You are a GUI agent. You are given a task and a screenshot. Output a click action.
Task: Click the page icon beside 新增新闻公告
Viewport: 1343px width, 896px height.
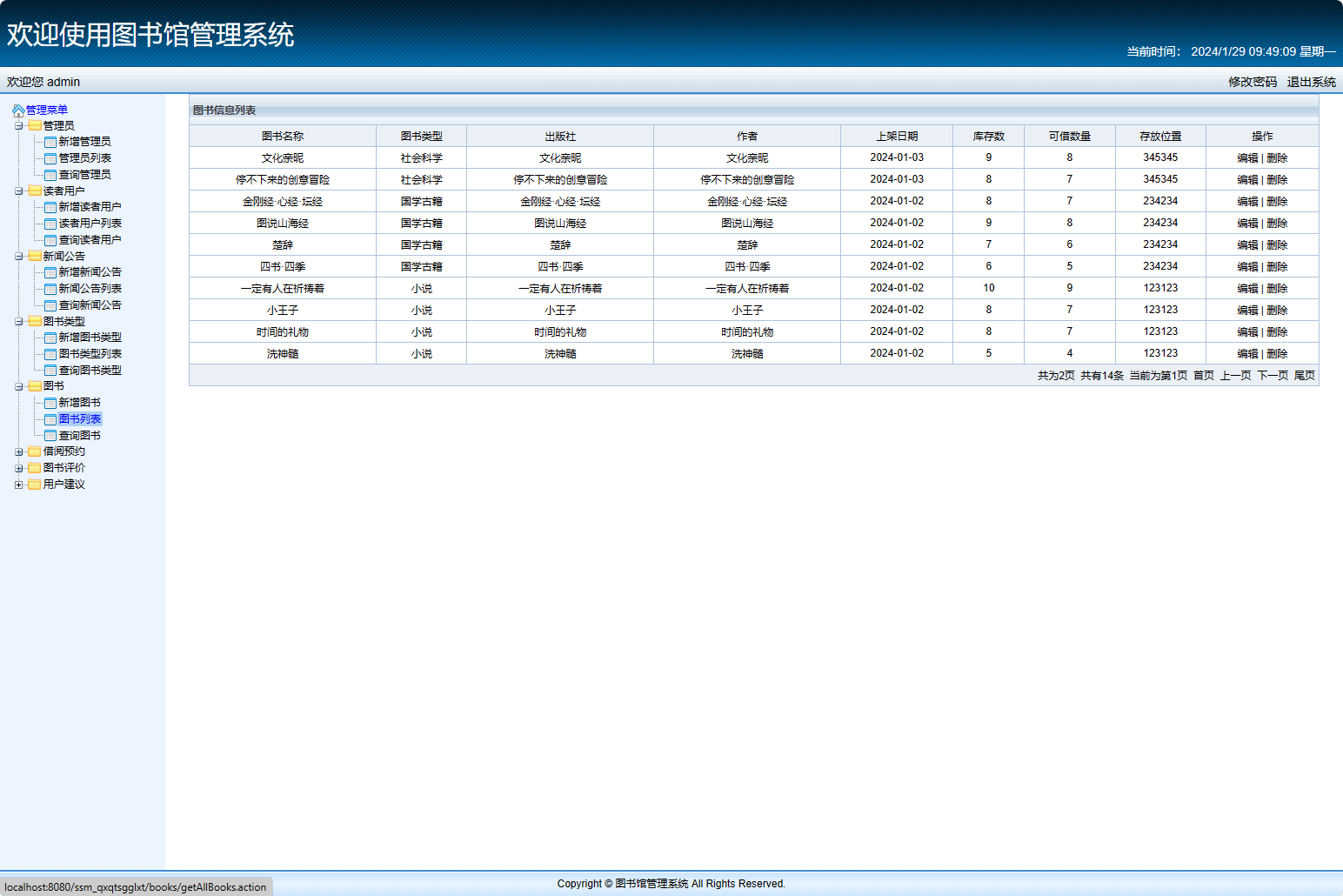[50, 272]
